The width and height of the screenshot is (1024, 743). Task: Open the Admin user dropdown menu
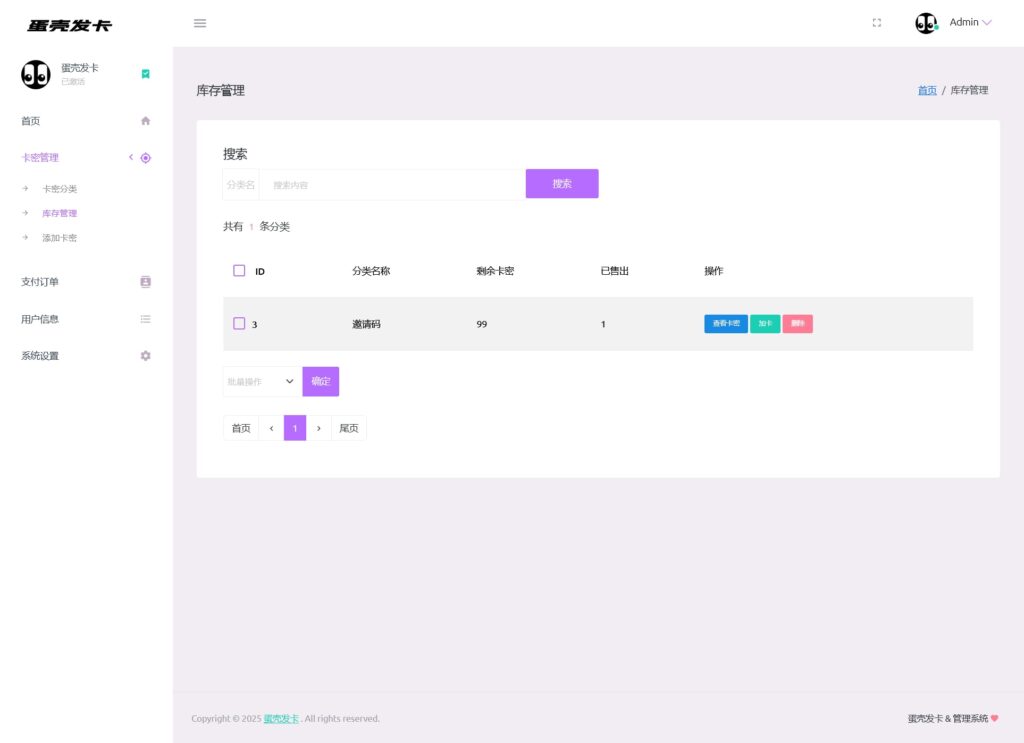point(970,23)
